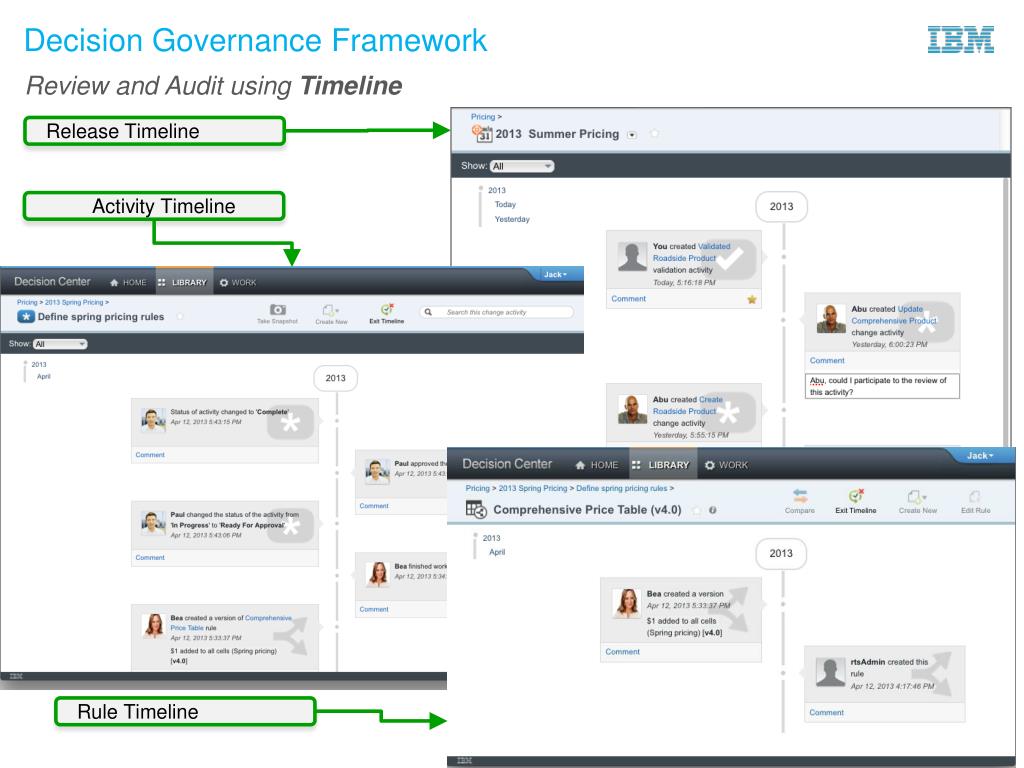Click Comment under Status Complete card
This screenshot has width=1024, height=768.
pos(150,455)
